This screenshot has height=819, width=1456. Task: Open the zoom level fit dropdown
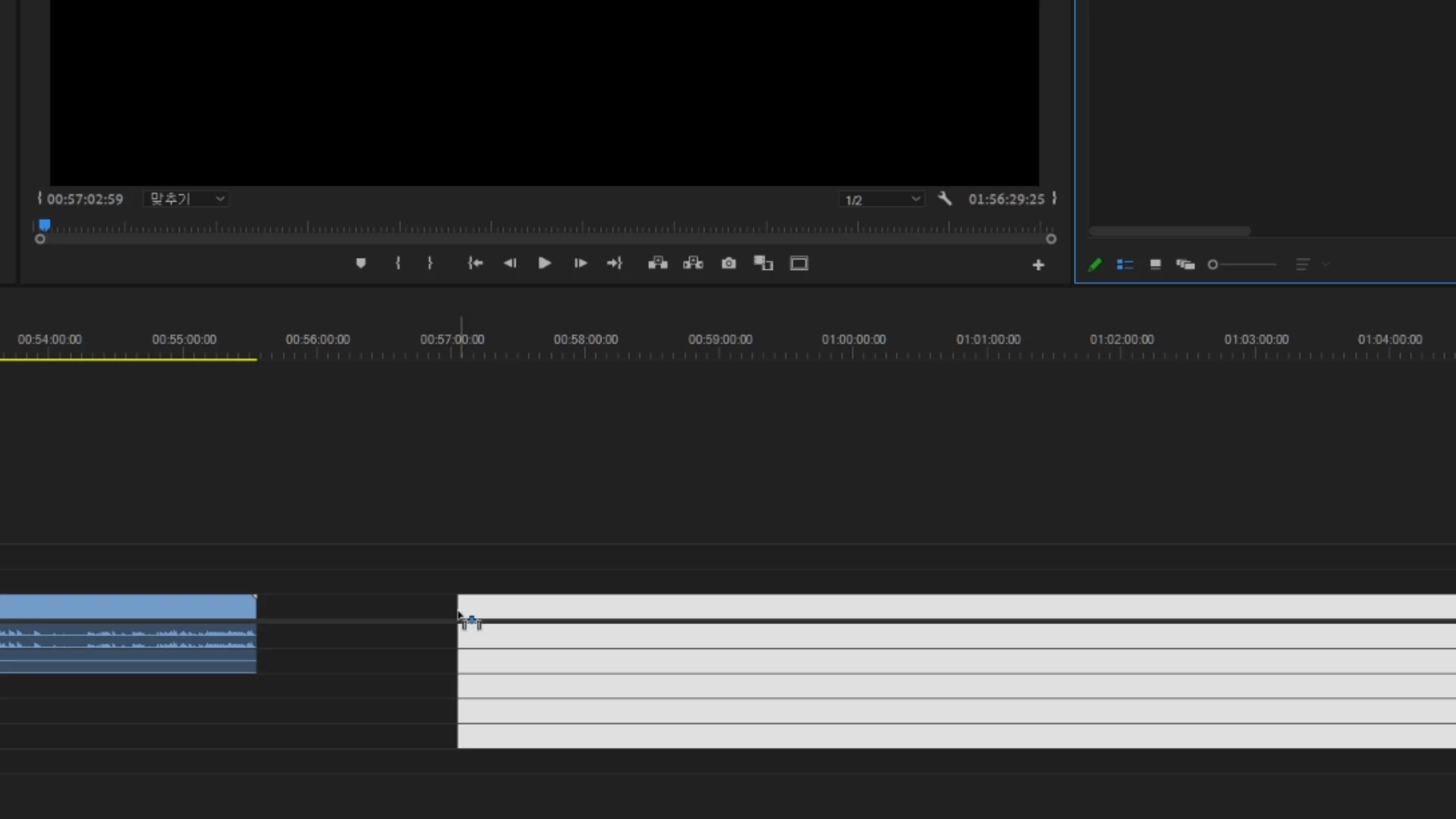coord(187,199)
